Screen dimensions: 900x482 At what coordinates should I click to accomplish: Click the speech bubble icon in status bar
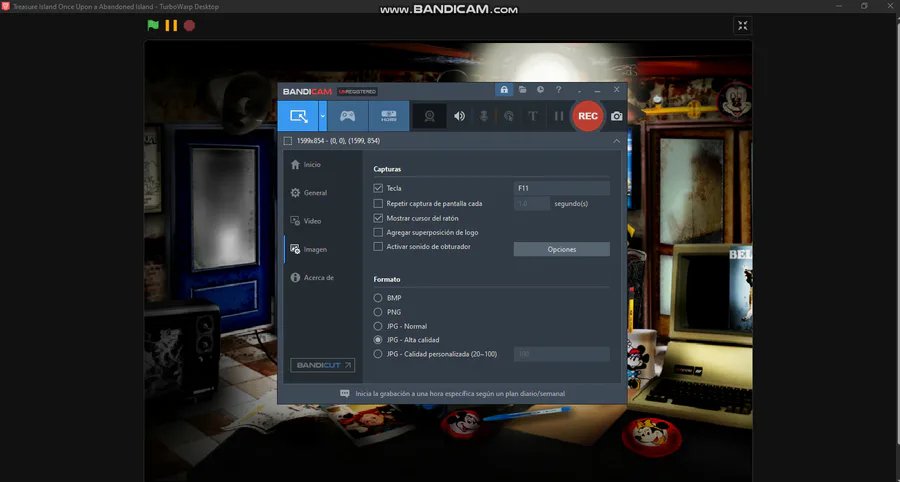344,394
